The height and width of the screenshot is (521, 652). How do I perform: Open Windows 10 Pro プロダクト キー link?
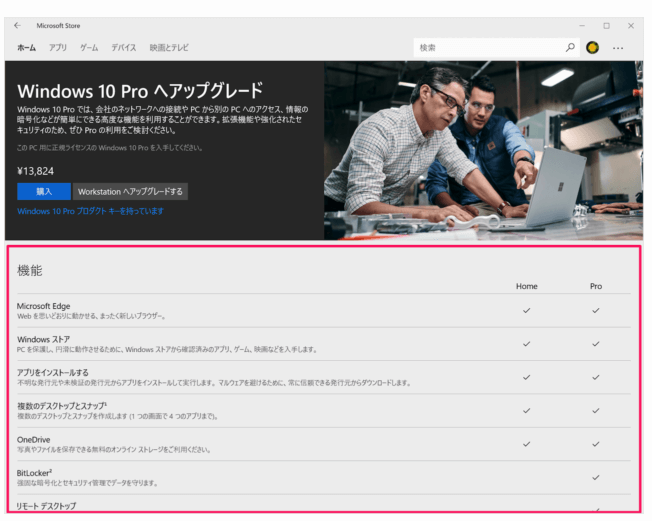pos(90,211)
